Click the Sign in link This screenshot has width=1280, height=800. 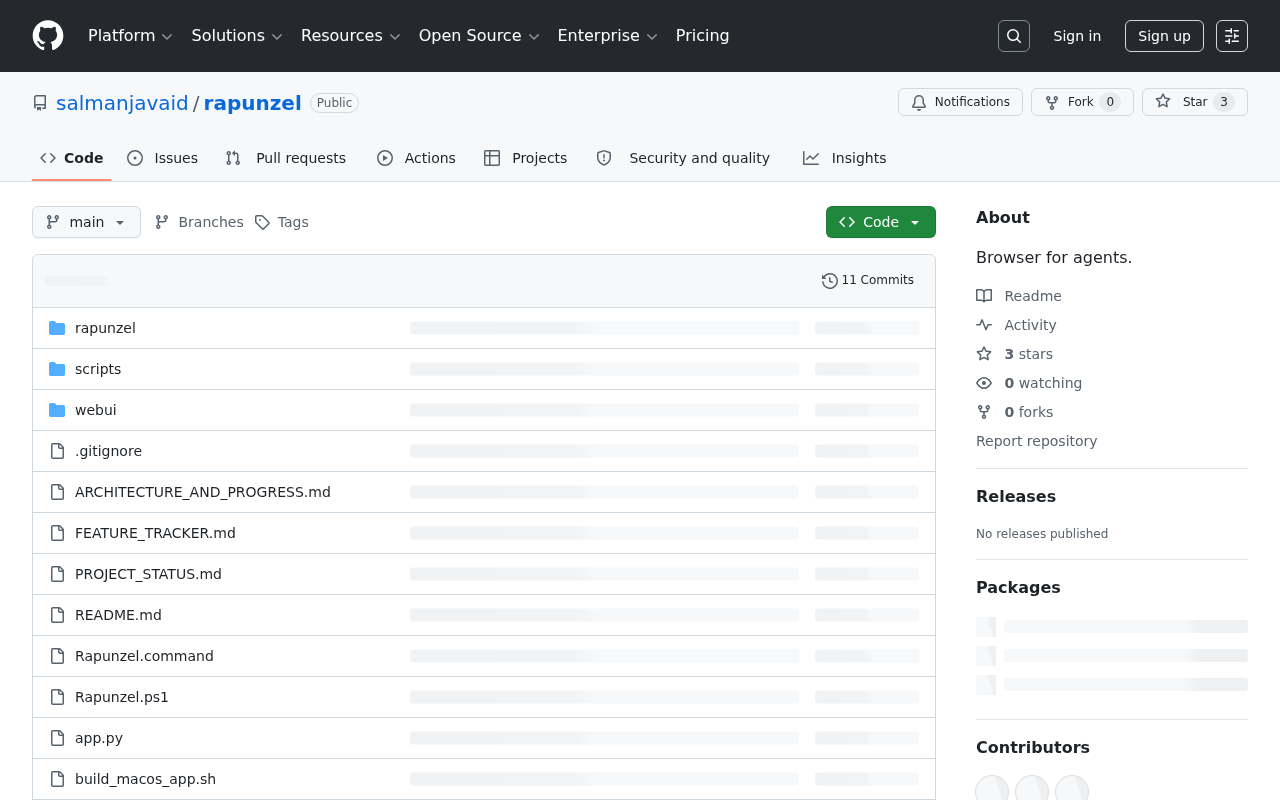tap(1077, 36)
